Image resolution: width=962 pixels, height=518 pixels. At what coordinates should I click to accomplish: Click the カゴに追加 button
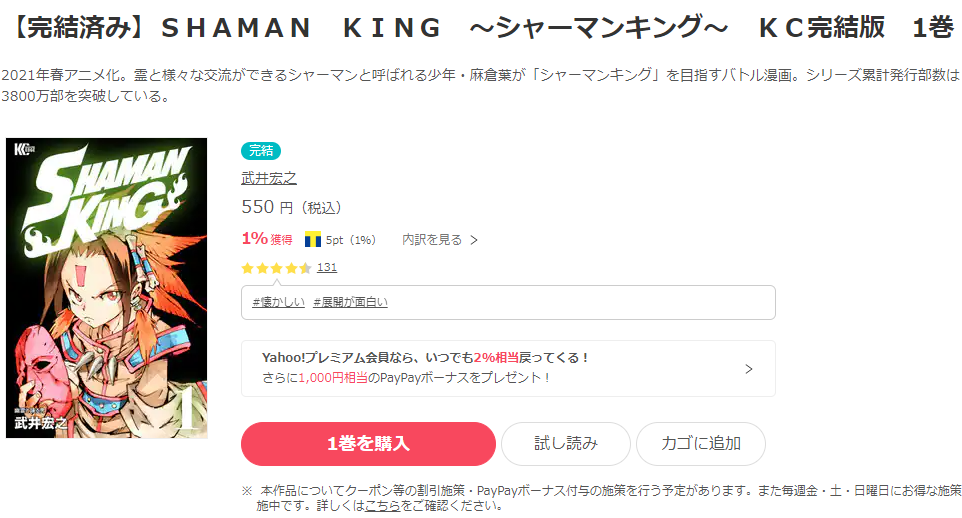pyautogui.click(x=700, y=444)
